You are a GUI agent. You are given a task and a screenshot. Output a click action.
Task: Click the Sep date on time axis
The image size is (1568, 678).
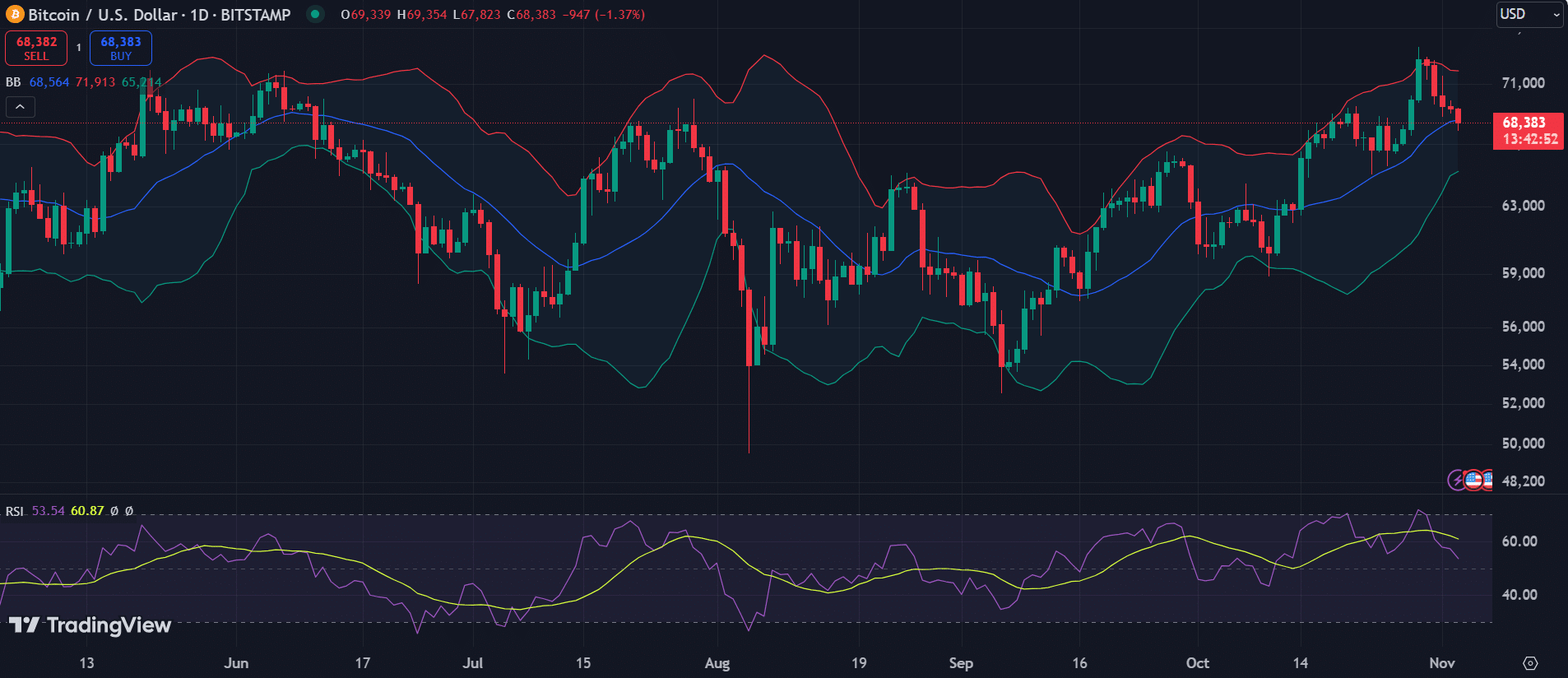(x=961, y=663)
